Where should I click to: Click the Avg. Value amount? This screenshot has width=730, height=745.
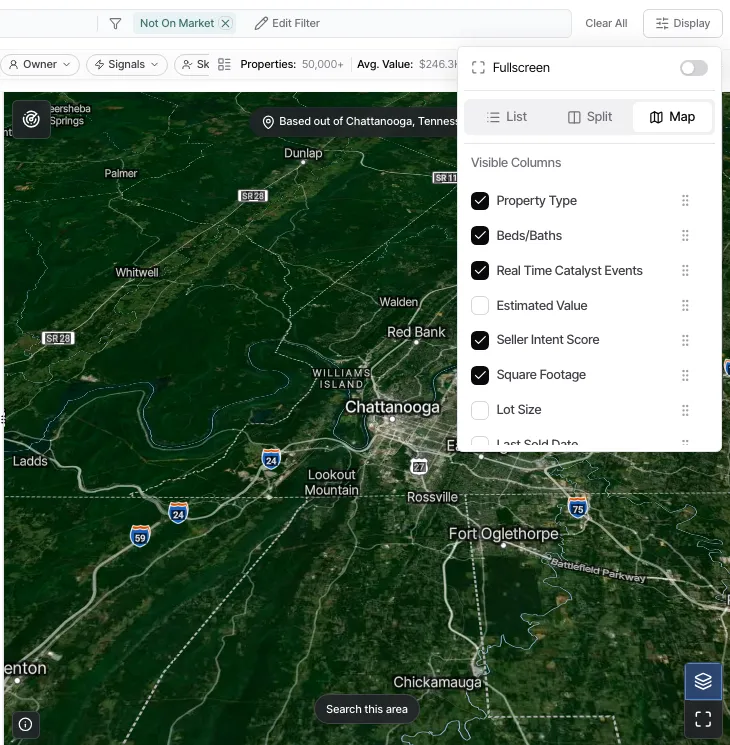438,64
